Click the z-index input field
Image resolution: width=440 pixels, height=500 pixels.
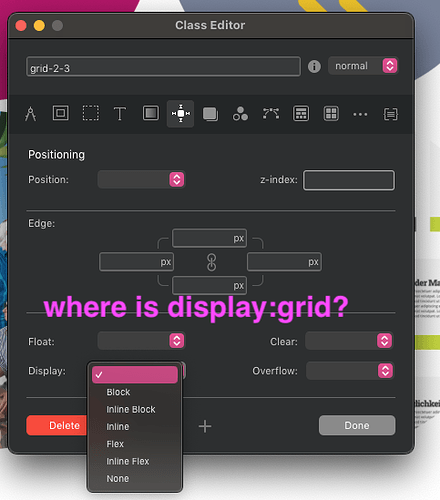pos(349,180)
